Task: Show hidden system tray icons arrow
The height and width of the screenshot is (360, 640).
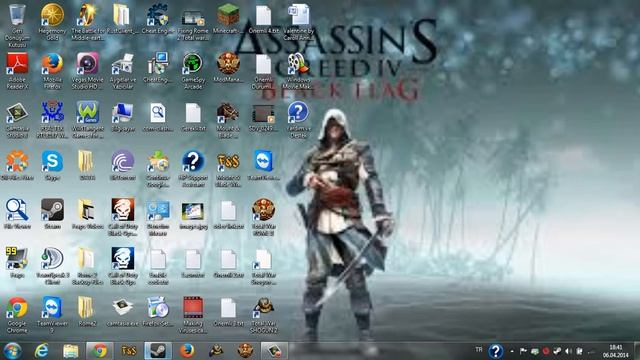Action: point(512,351)
